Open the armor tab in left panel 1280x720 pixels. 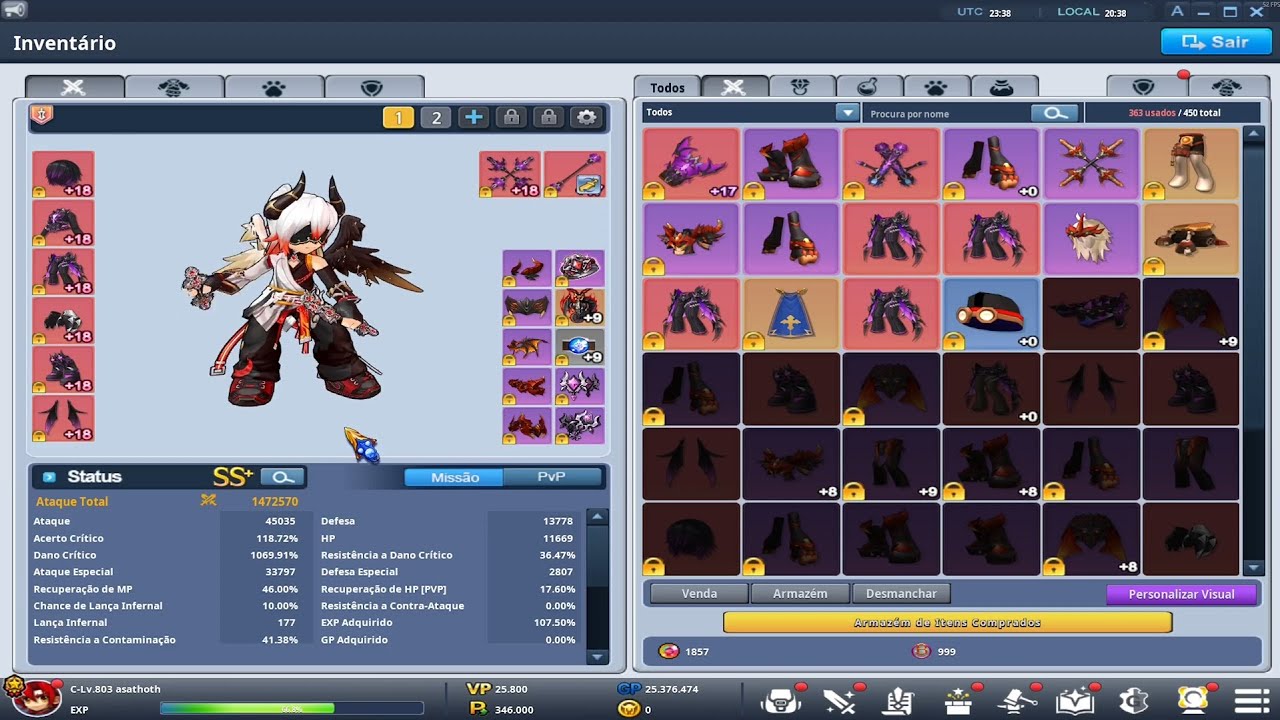coord(174,87)
